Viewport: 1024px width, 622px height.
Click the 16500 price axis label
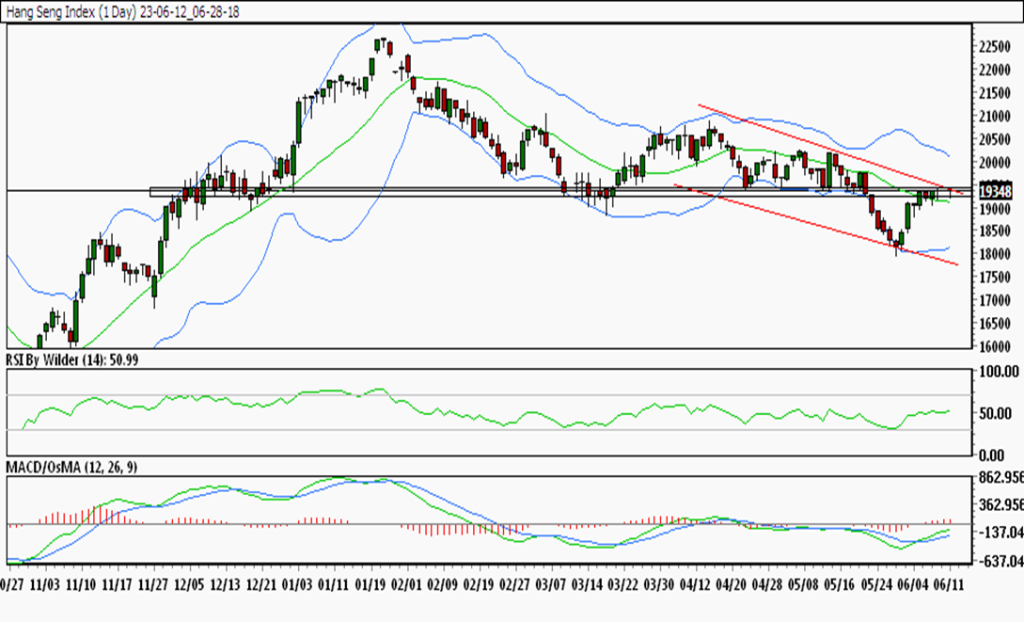coord(995,323)
